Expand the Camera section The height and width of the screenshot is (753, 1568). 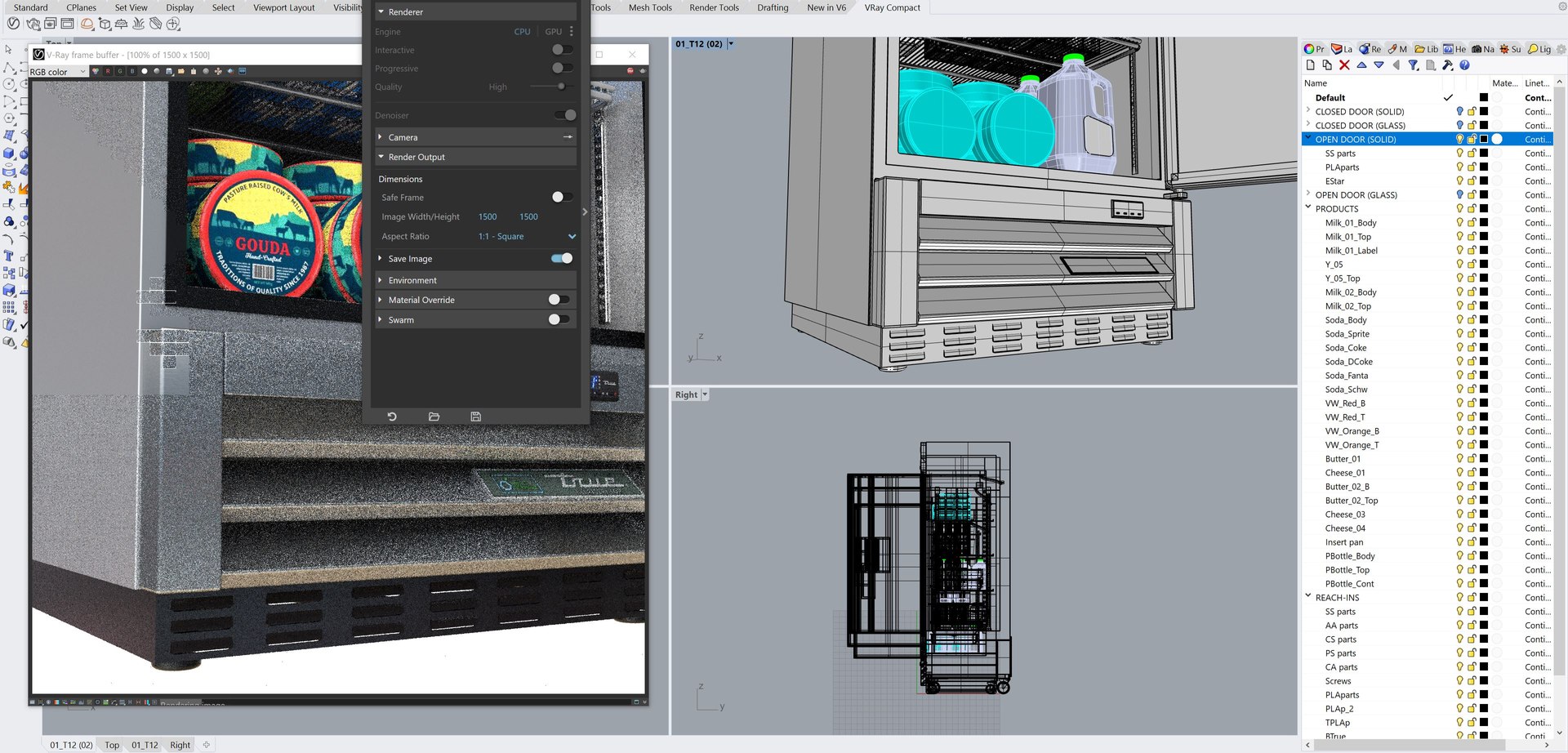coord(381,137)
